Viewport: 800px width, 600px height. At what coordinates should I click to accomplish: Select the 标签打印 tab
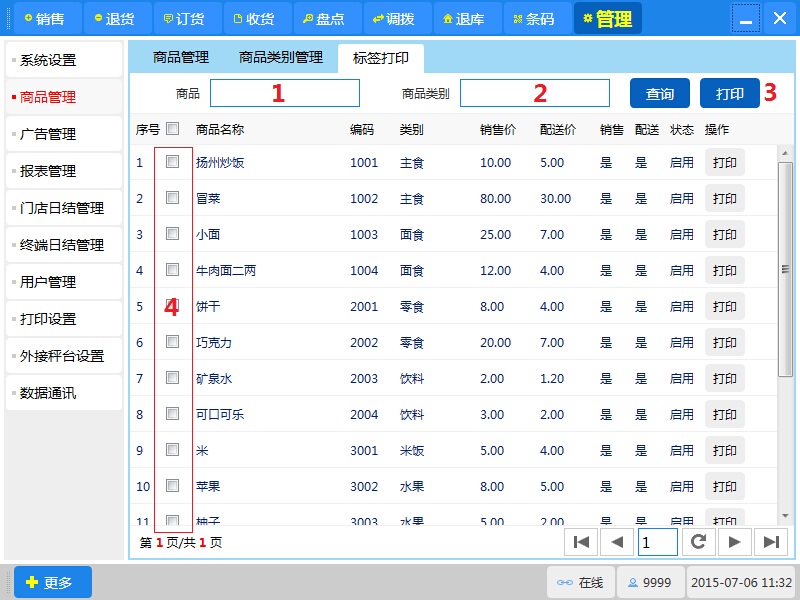click(381, 58)
